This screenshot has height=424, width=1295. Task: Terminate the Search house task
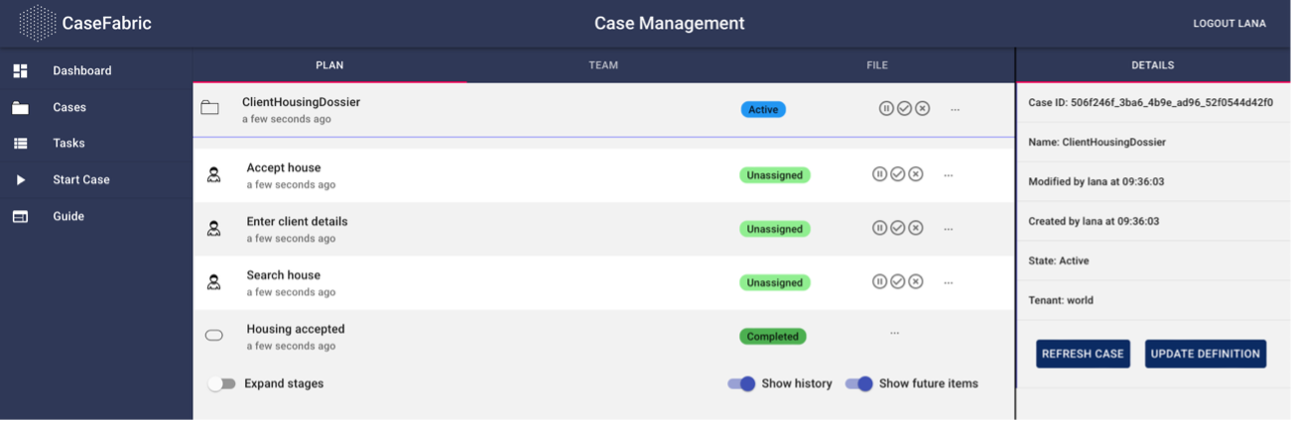916,282
